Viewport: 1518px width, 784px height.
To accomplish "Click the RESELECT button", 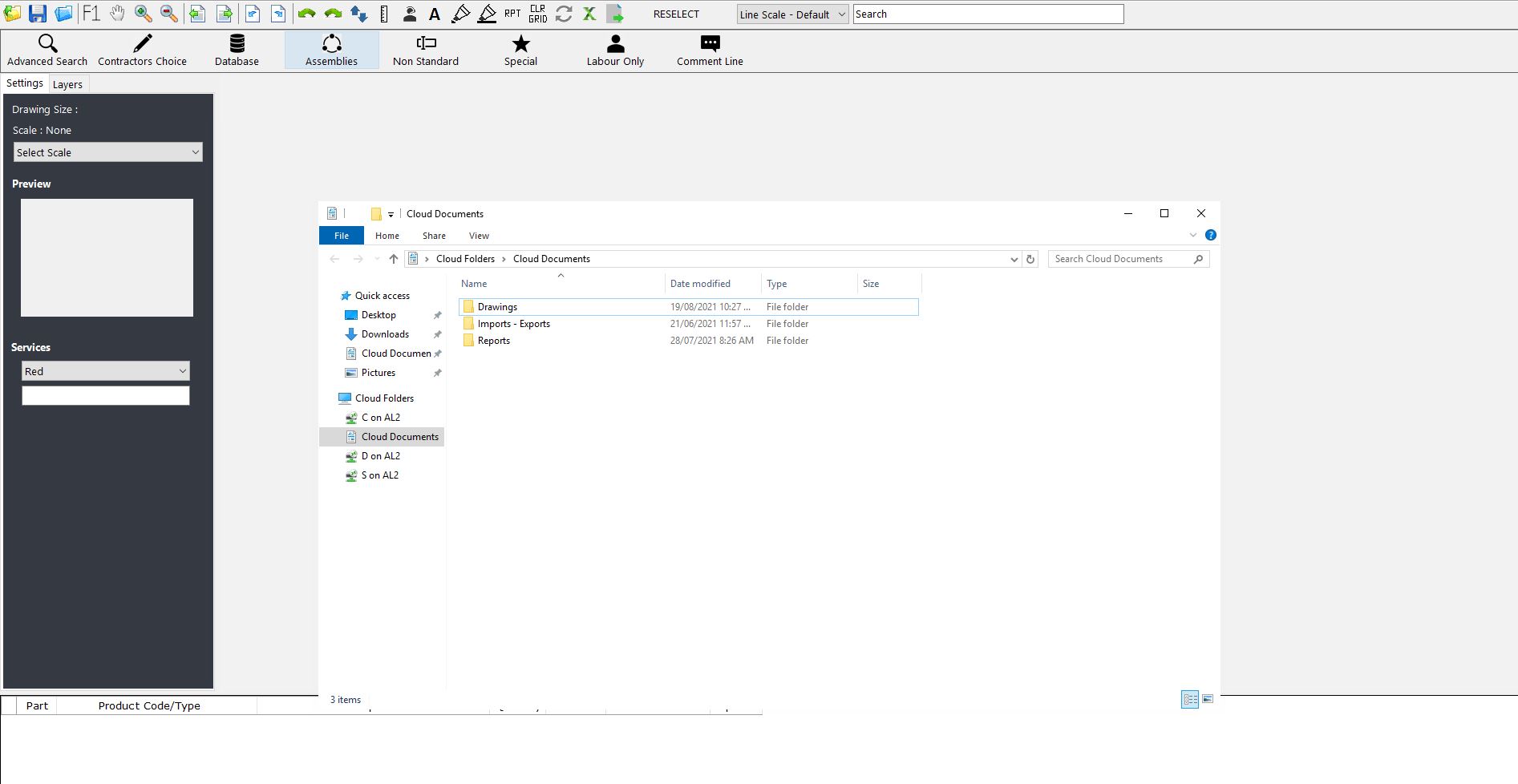I will tap(676, 14).
